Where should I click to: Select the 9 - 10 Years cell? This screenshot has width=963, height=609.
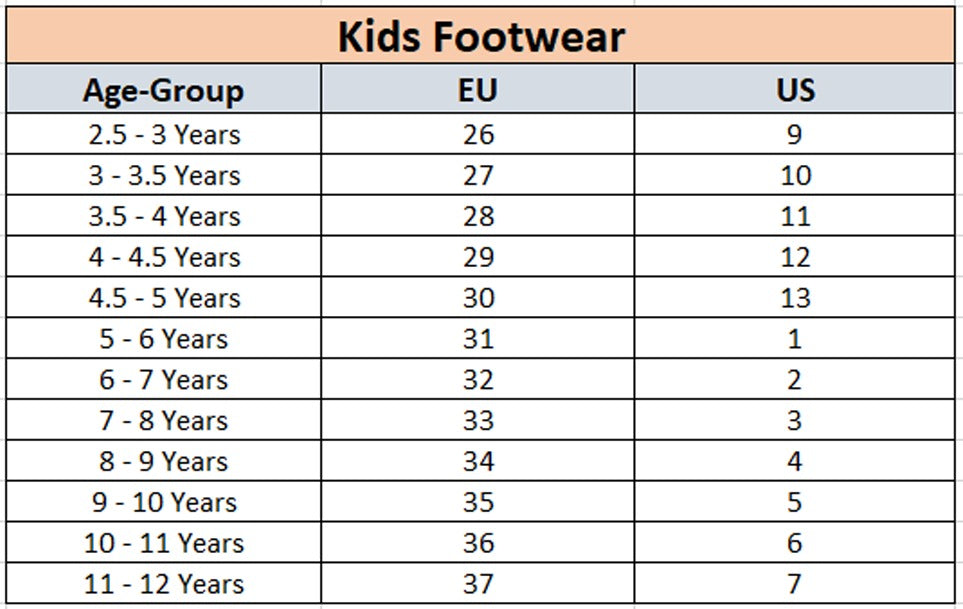pos(164,502)
